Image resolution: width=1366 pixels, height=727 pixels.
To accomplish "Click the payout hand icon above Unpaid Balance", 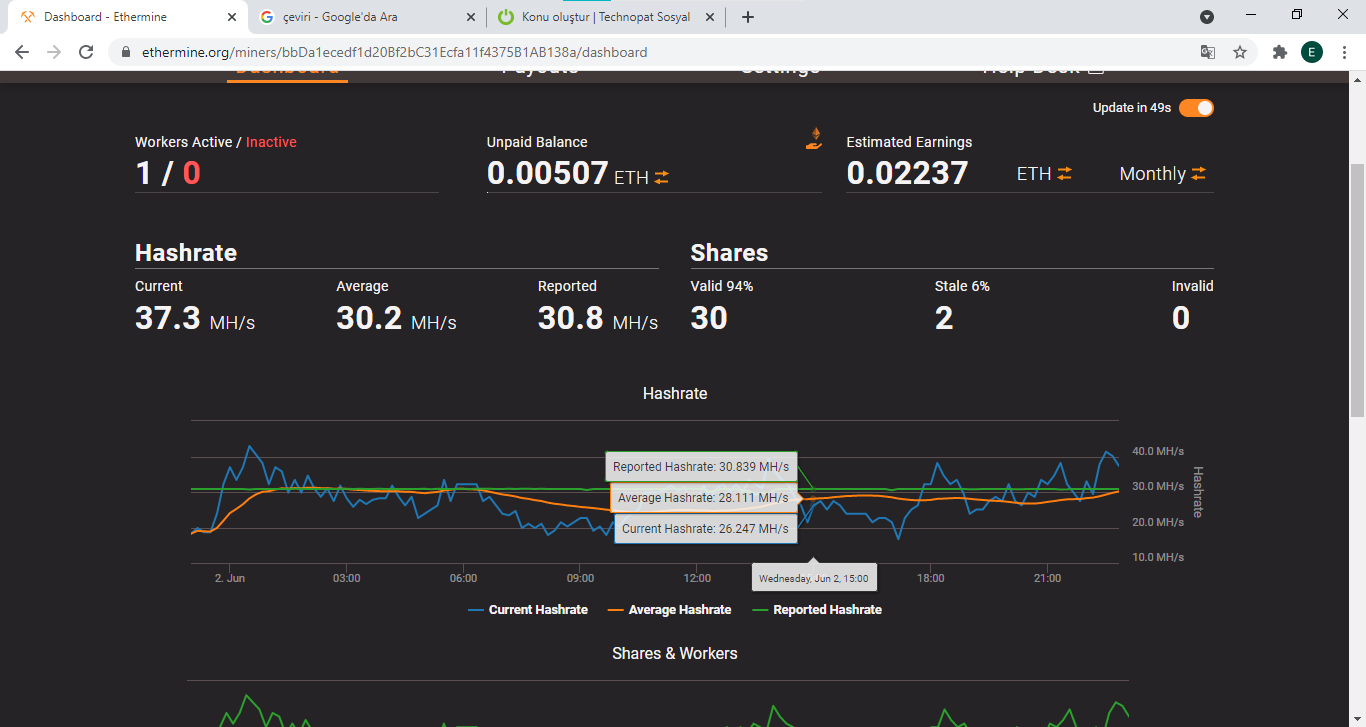I will (814, 139).
